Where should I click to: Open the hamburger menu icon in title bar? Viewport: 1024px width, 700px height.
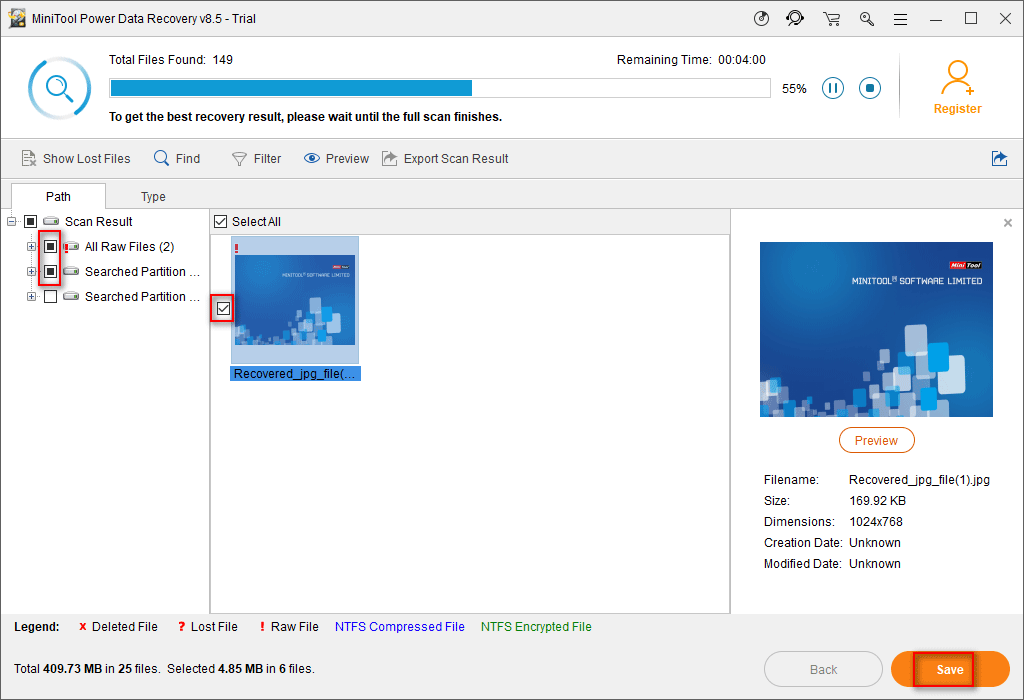[900, 19]
